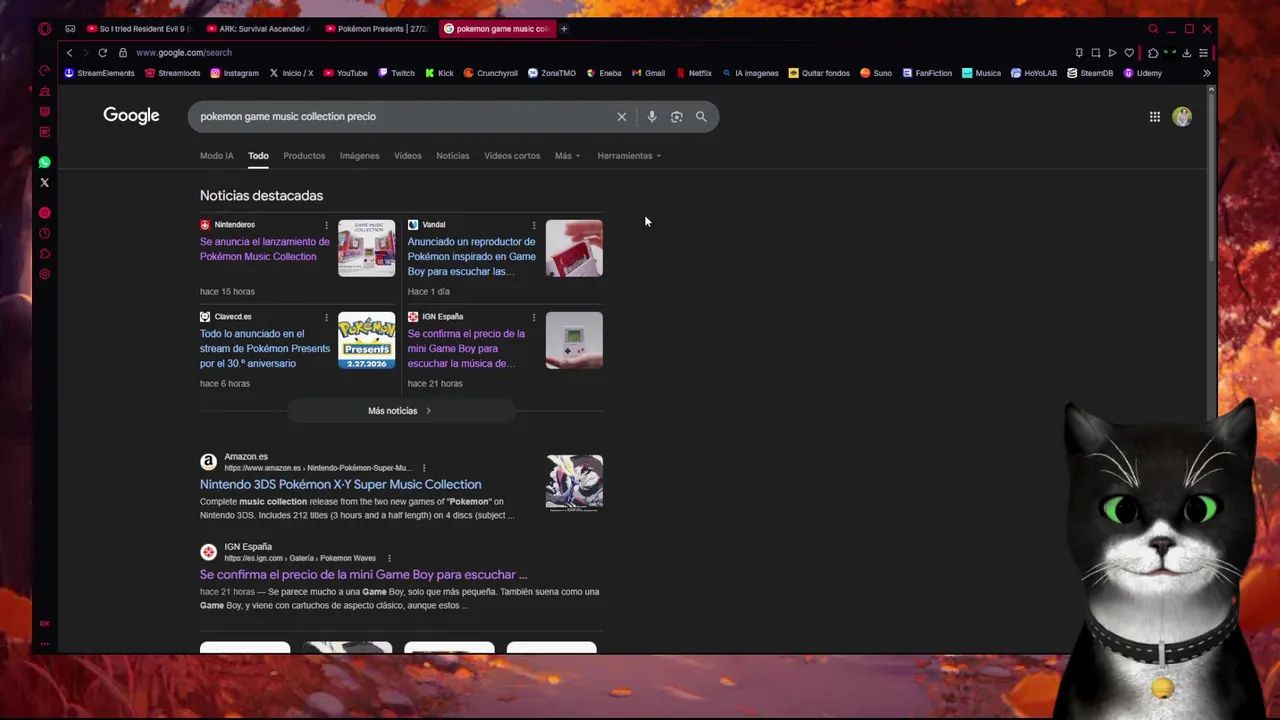
Task: Go back to the previous page
Action: point(69,53)
